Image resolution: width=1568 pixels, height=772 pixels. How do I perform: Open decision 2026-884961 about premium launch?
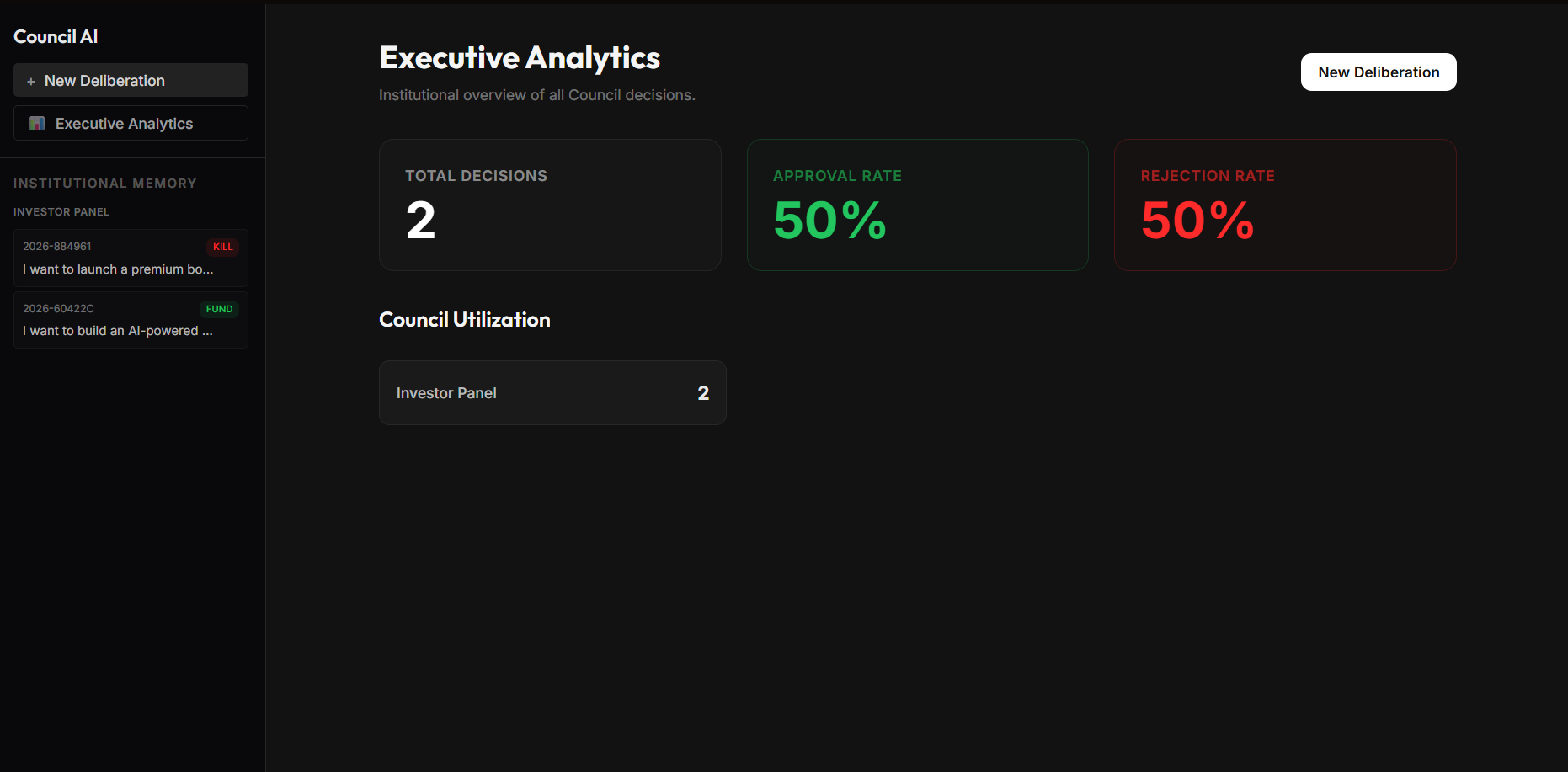[131, 258]
